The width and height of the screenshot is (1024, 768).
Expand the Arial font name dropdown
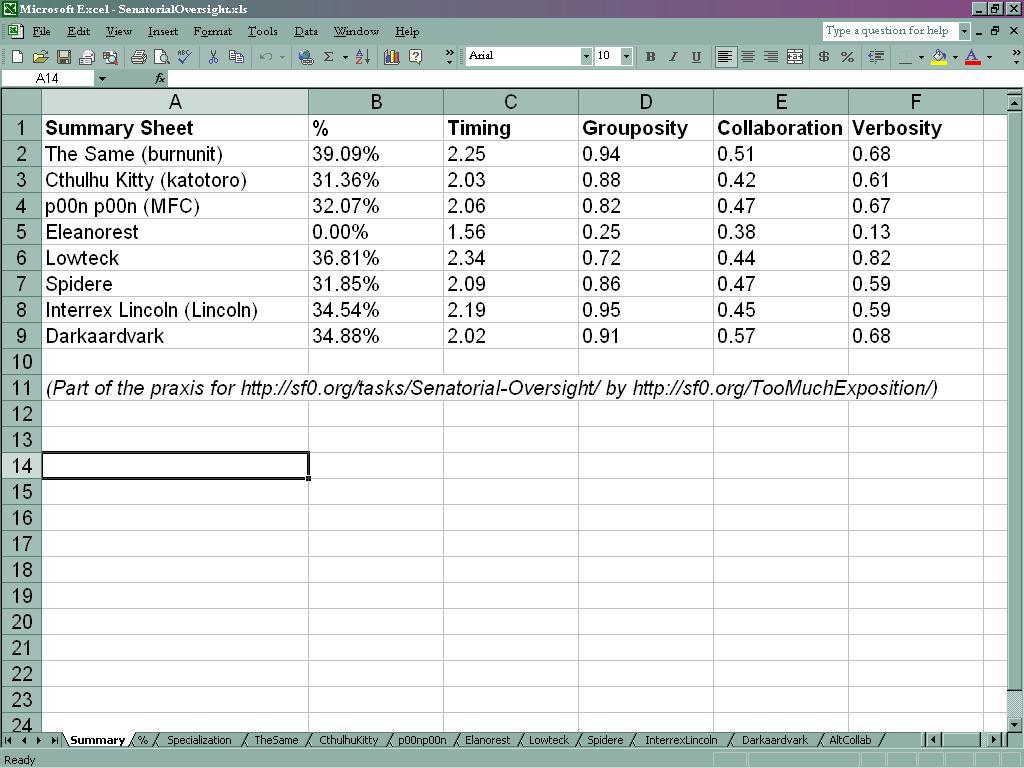click(x=586, y=57)
